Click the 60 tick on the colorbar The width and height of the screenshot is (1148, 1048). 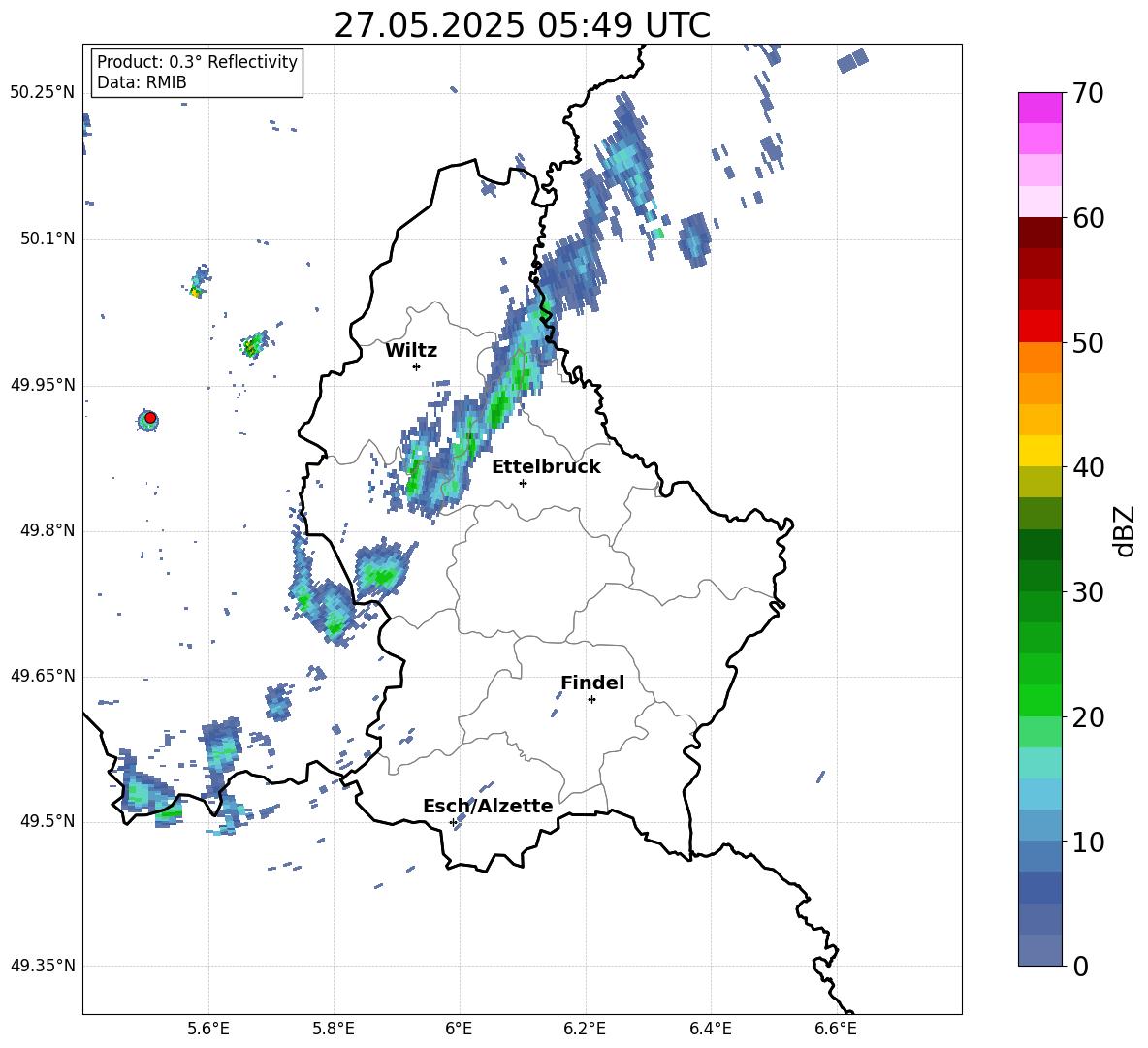[x=1088, y=218]
